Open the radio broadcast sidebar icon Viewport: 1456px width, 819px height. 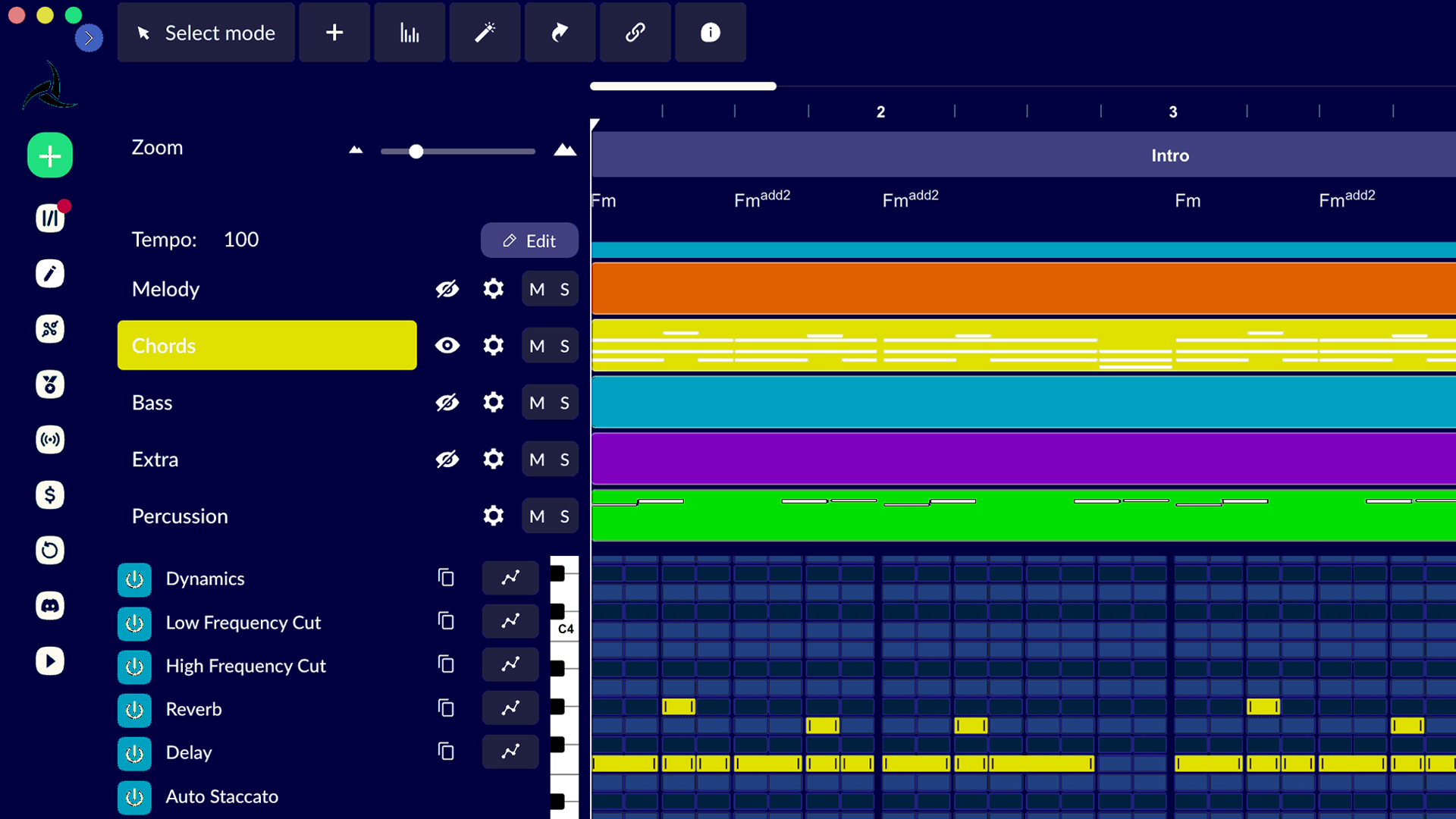(x=50, y=440)
